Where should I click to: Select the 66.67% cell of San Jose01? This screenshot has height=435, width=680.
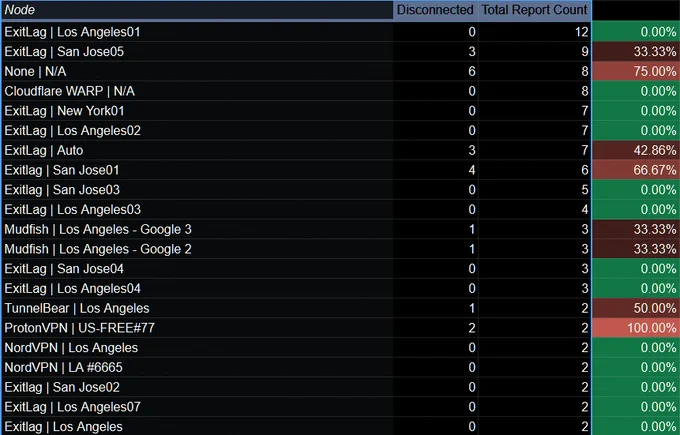tap(636, 170)
